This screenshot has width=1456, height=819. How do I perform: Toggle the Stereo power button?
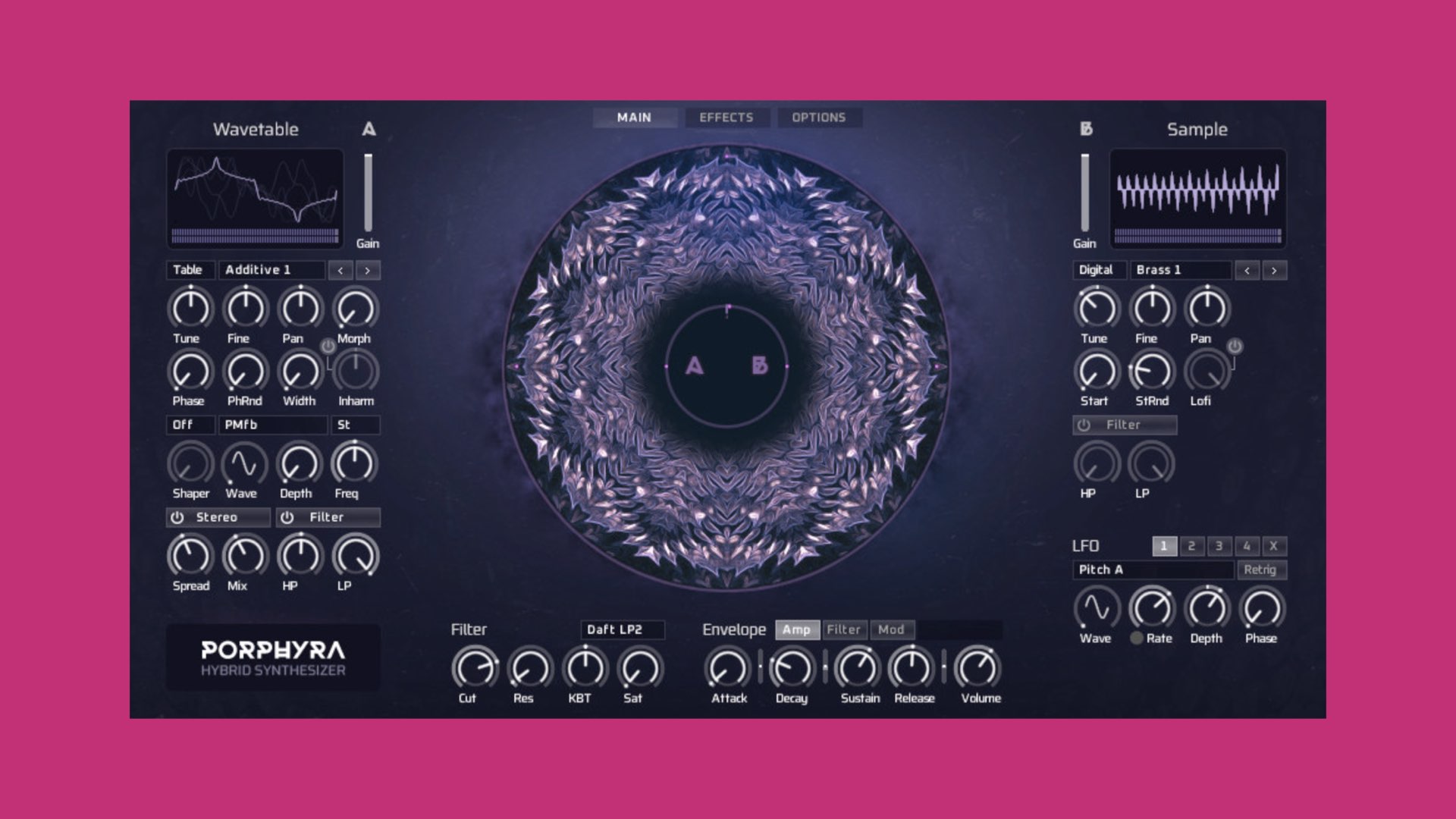tap(177, 517)
